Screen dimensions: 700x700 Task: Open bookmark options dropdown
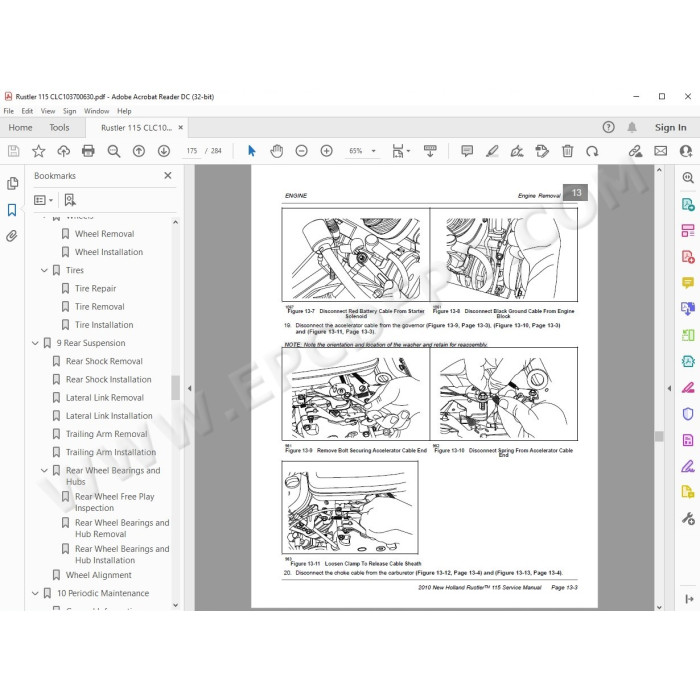pyautogui.click(x=43, y=200)
